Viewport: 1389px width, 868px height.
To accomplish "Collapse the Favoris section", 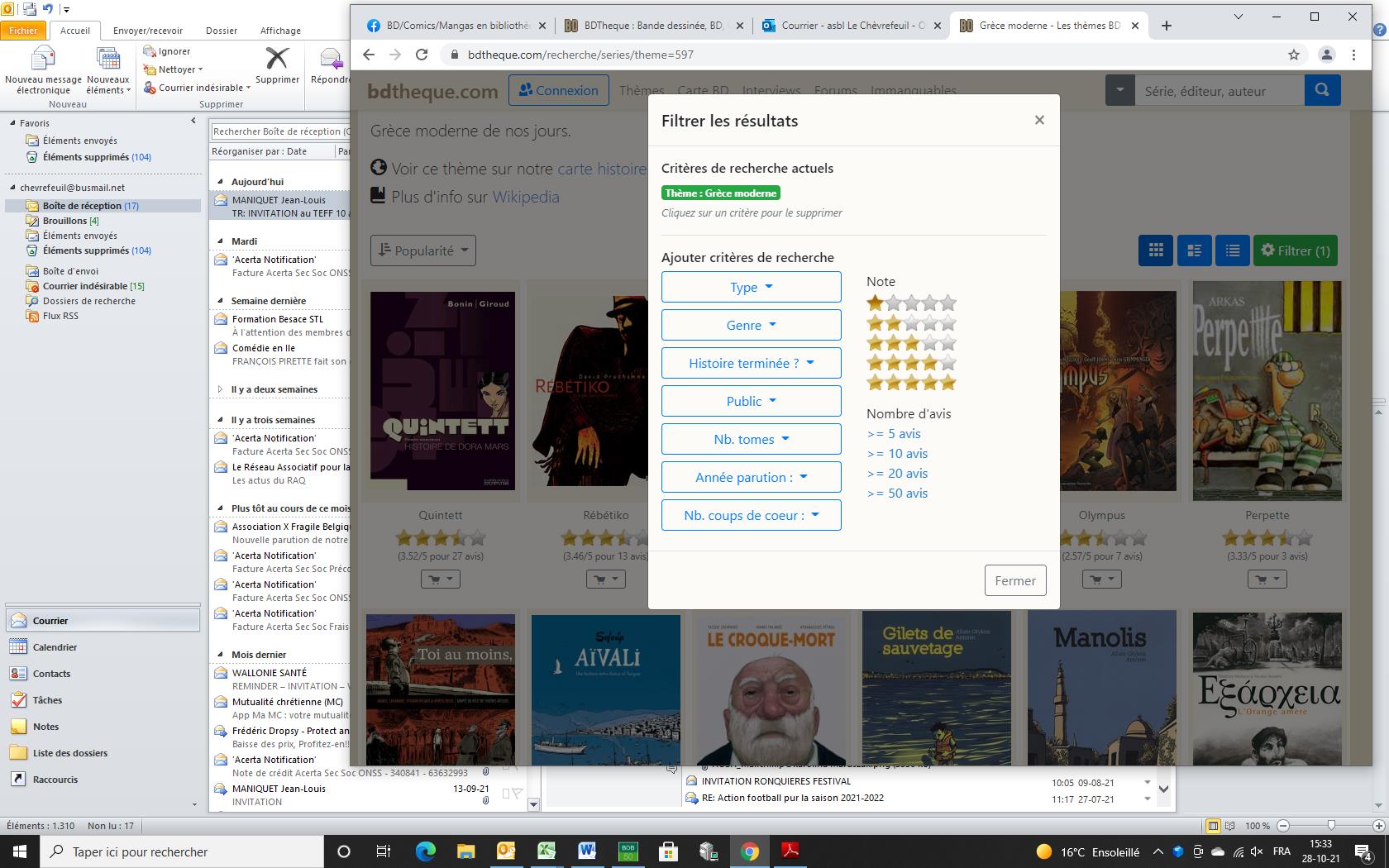I will click(x=12, y=123).
